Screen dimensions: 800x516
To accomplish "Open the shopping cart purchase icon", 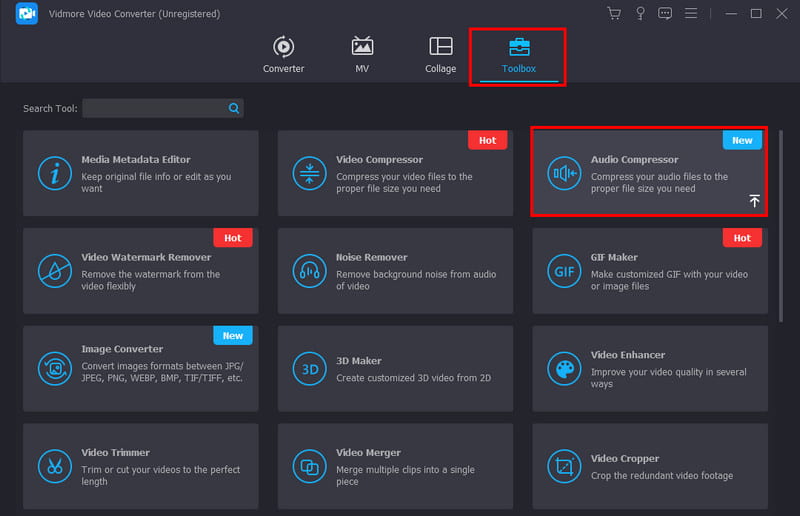I will [614, 14].
